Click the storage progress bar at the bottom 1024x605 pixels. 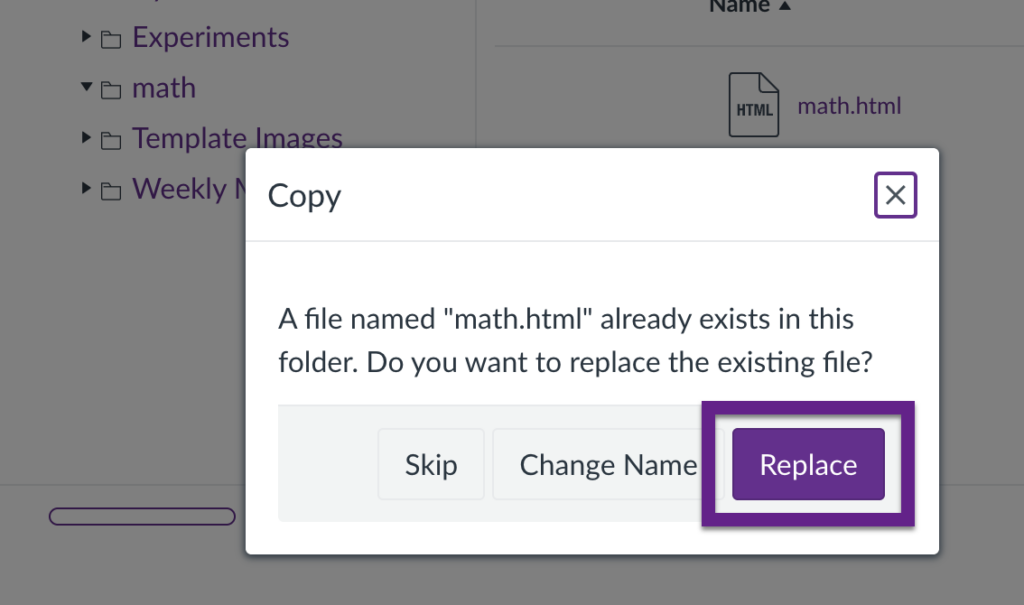[x=142, y=516]
